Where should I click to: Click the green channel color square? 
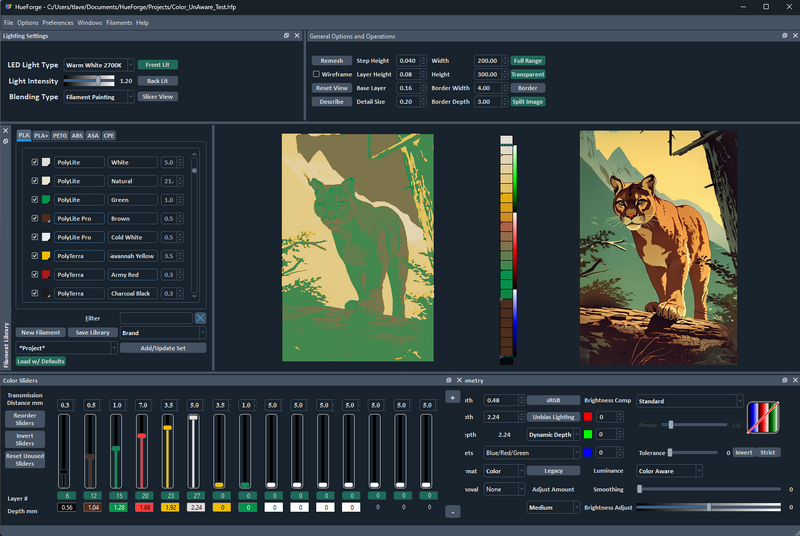coord(588,434)
